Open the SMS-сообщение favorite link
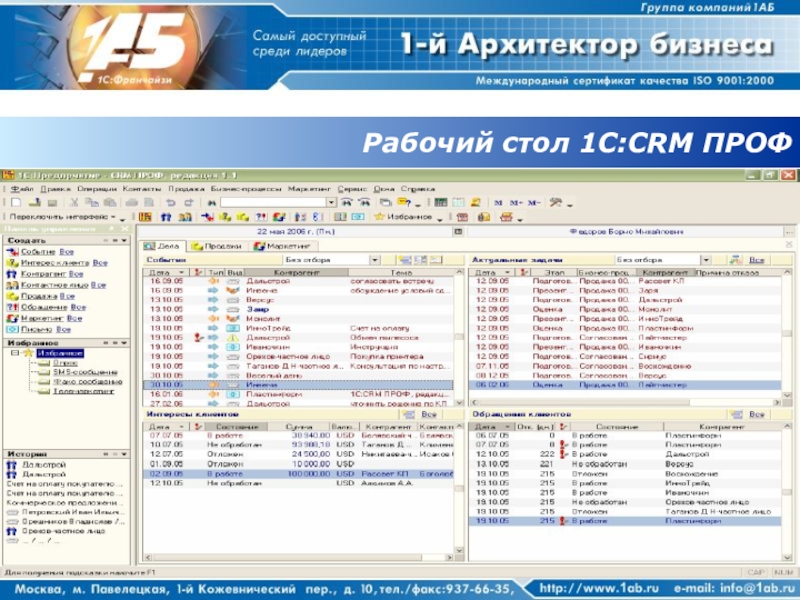The height and width of the screenshot is (600, 800). tap(85, 372)
